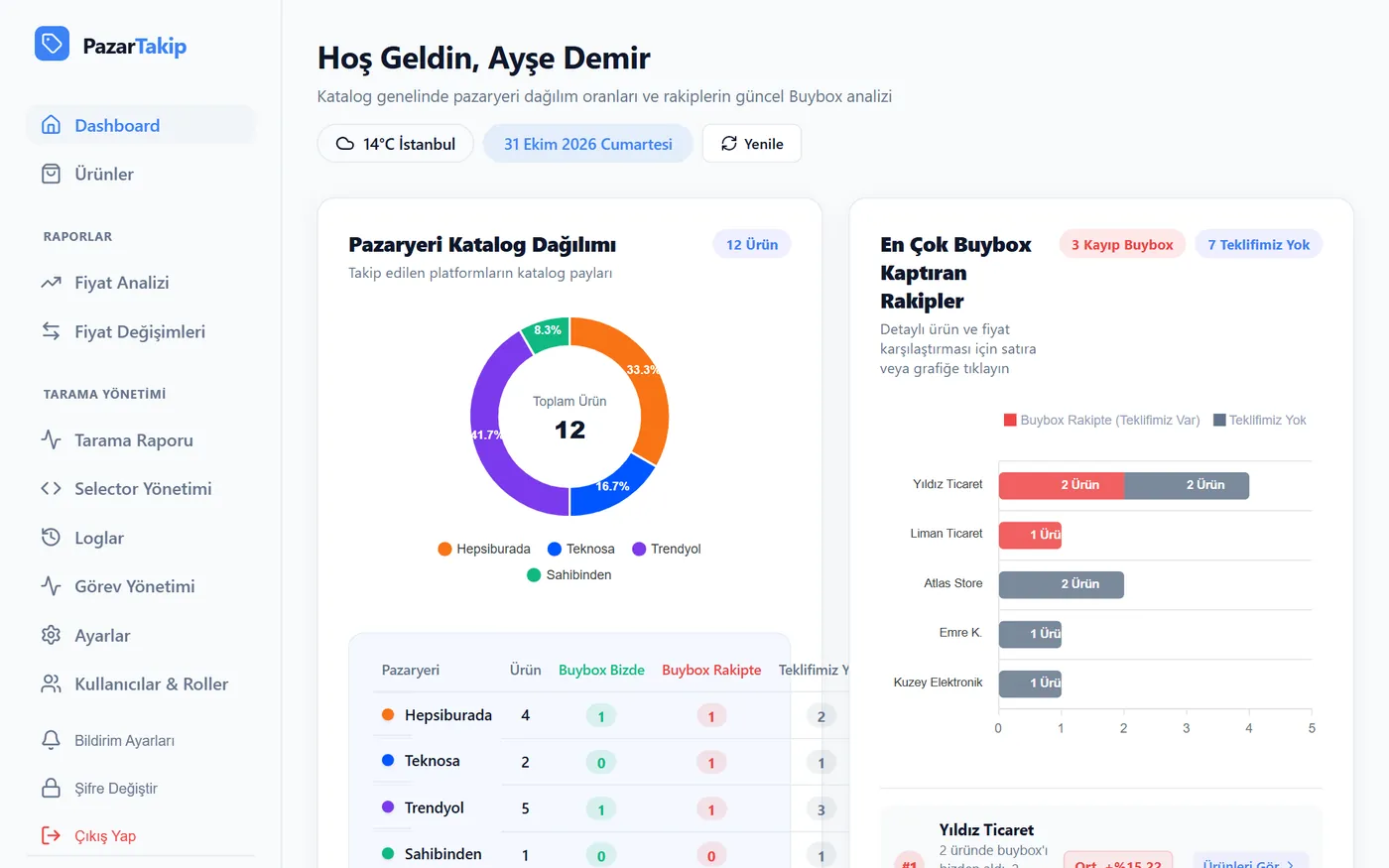This screenshot has height=868, width=1389.
Task: Toggle the gray Teklifimiz Yok legend swatch
Action: pyautogui.click(x=1219, y=420)
